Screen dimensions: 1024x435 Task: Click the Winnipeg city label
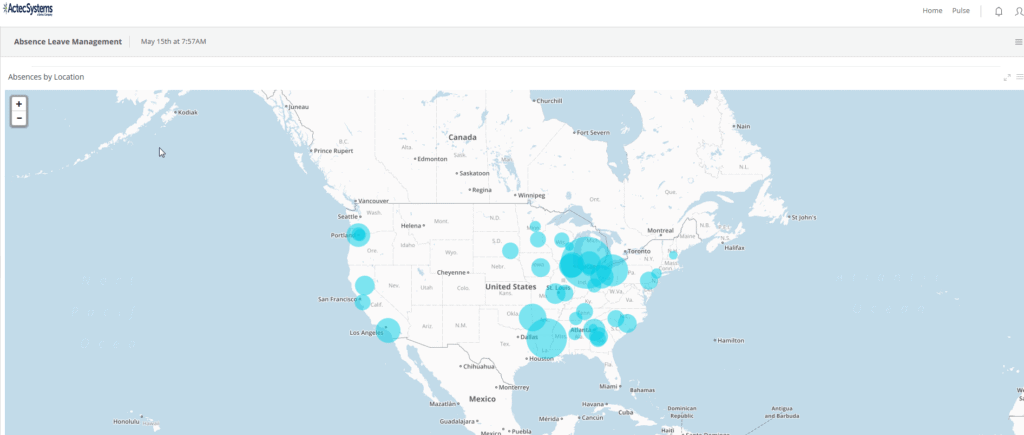(532, 195)
